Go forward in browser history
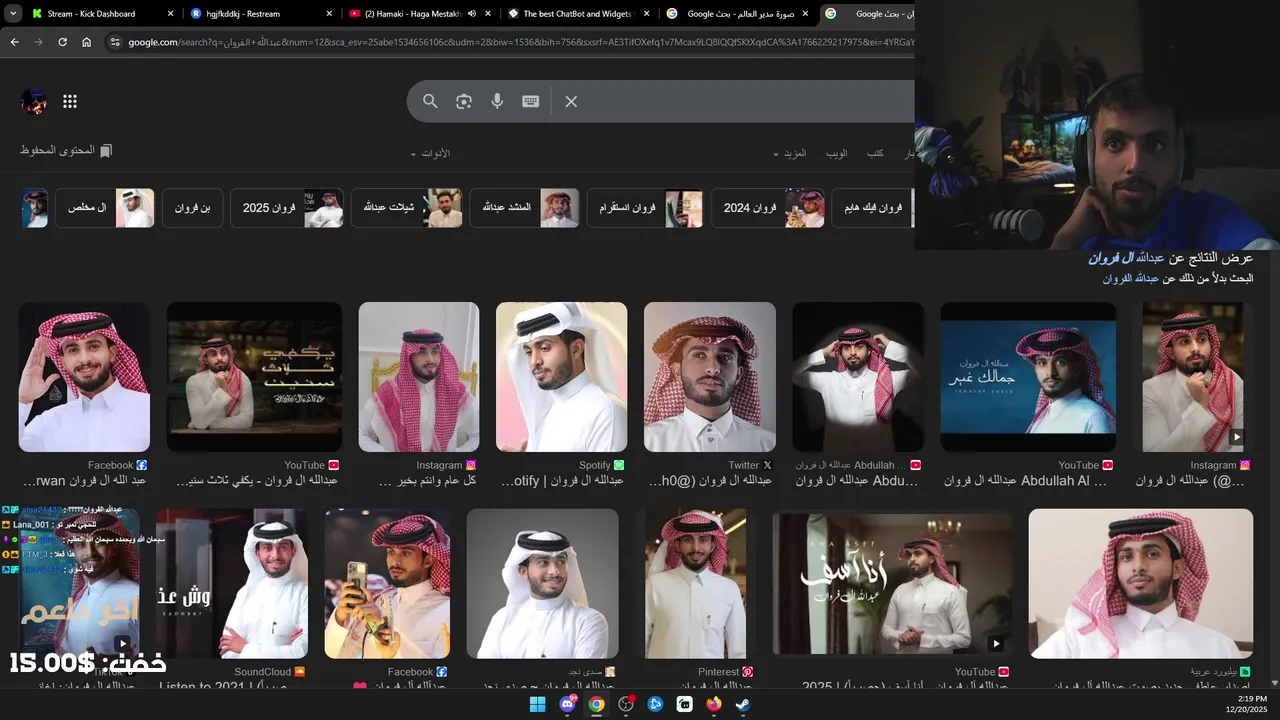This screenshot has height=720, width=1280. [x=38, y=42]
